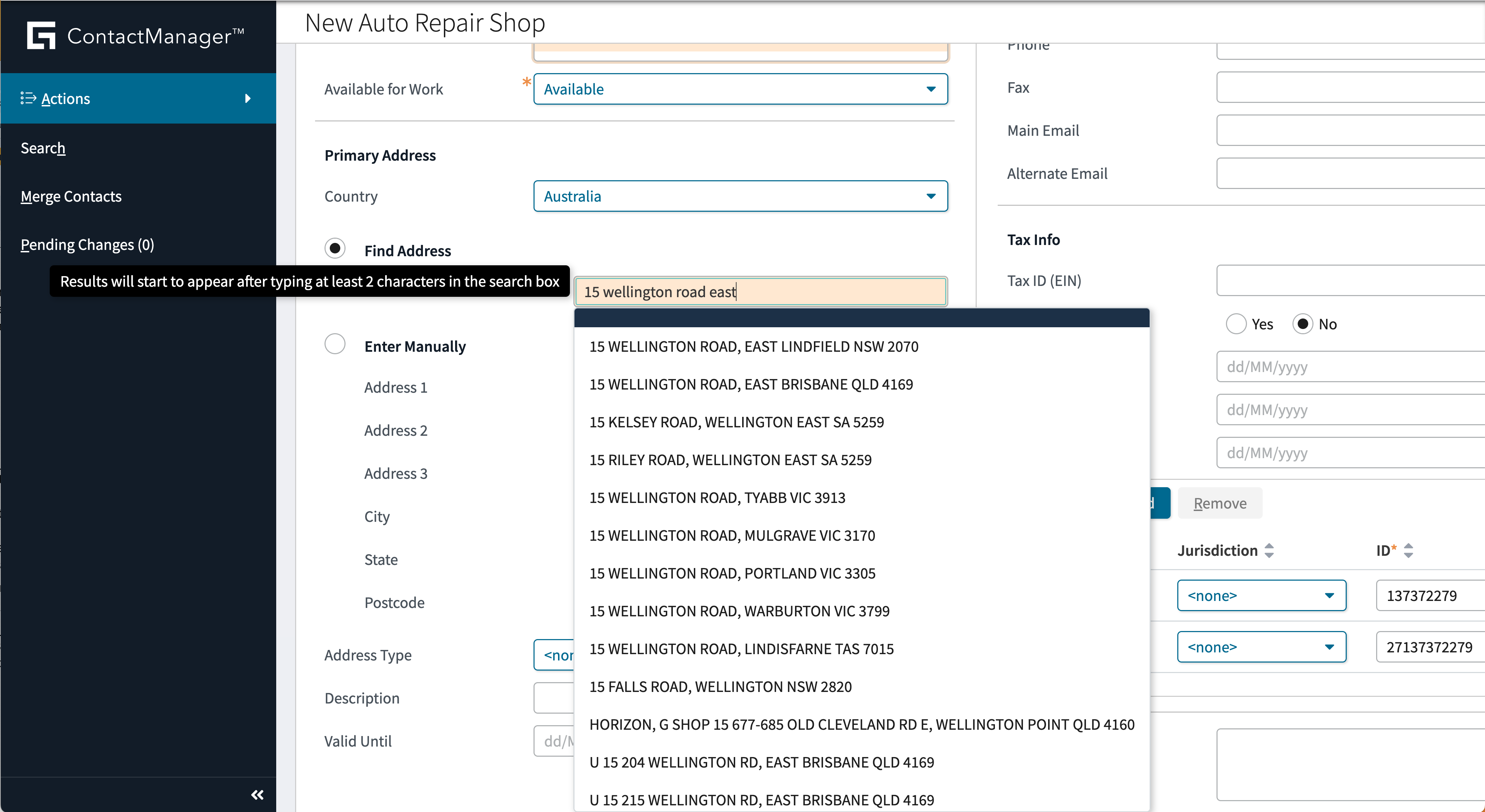Open the first Jurisdiction <none> dropdown
The image size is (1485, 812).
(1261, 595)
